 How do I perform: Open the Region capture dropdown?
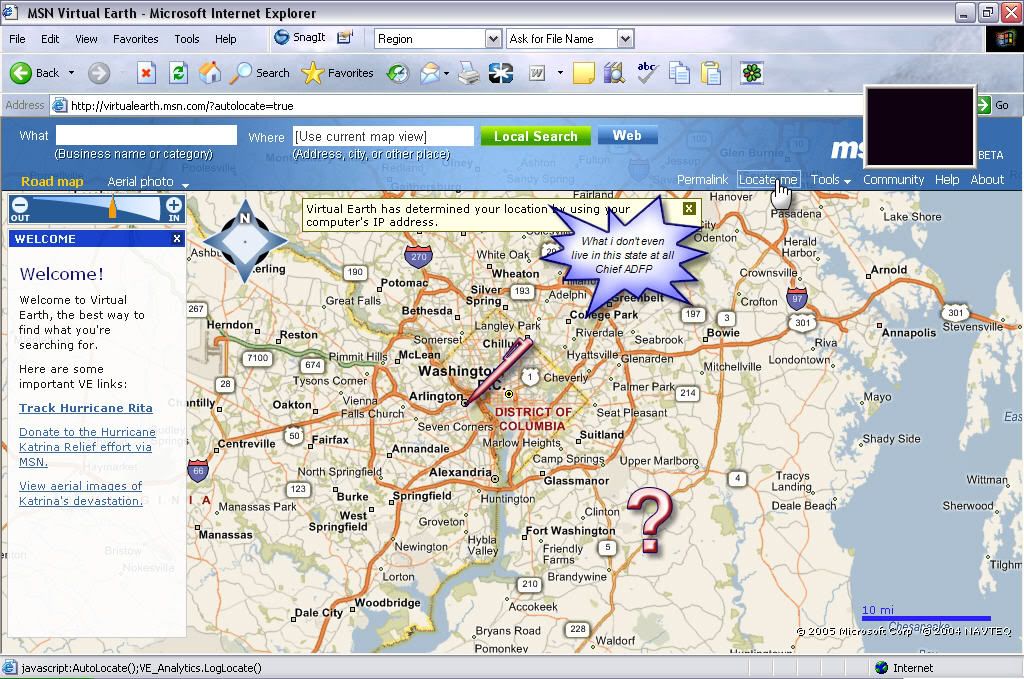(x=494, y=39)
